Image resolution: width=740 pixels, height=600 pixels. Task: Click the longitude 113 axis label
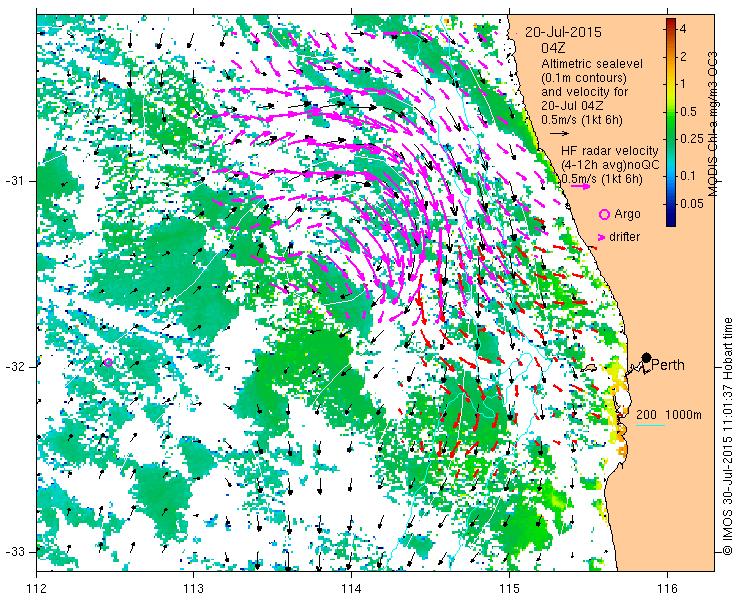click(193, 589)
